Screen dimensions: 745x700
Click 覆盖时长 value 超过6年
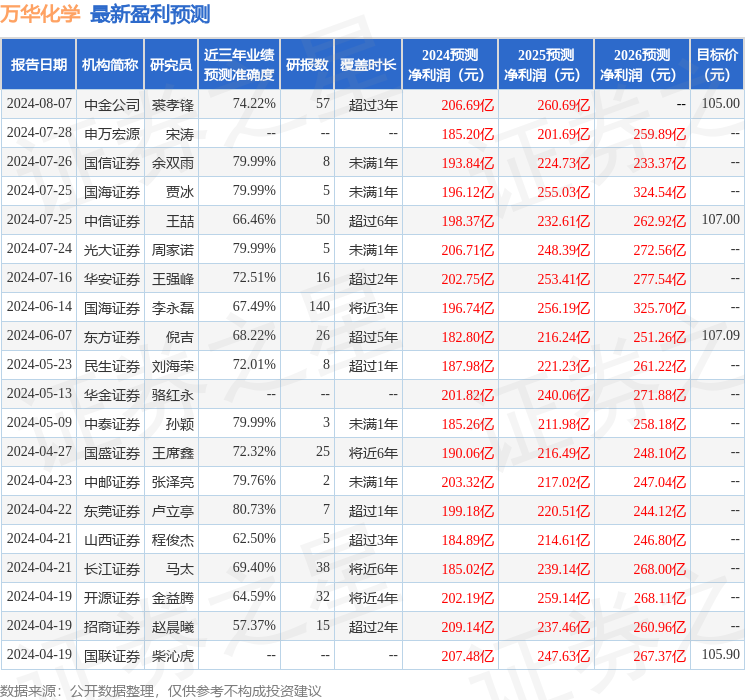pyautogui.click(x=373, y=221)
